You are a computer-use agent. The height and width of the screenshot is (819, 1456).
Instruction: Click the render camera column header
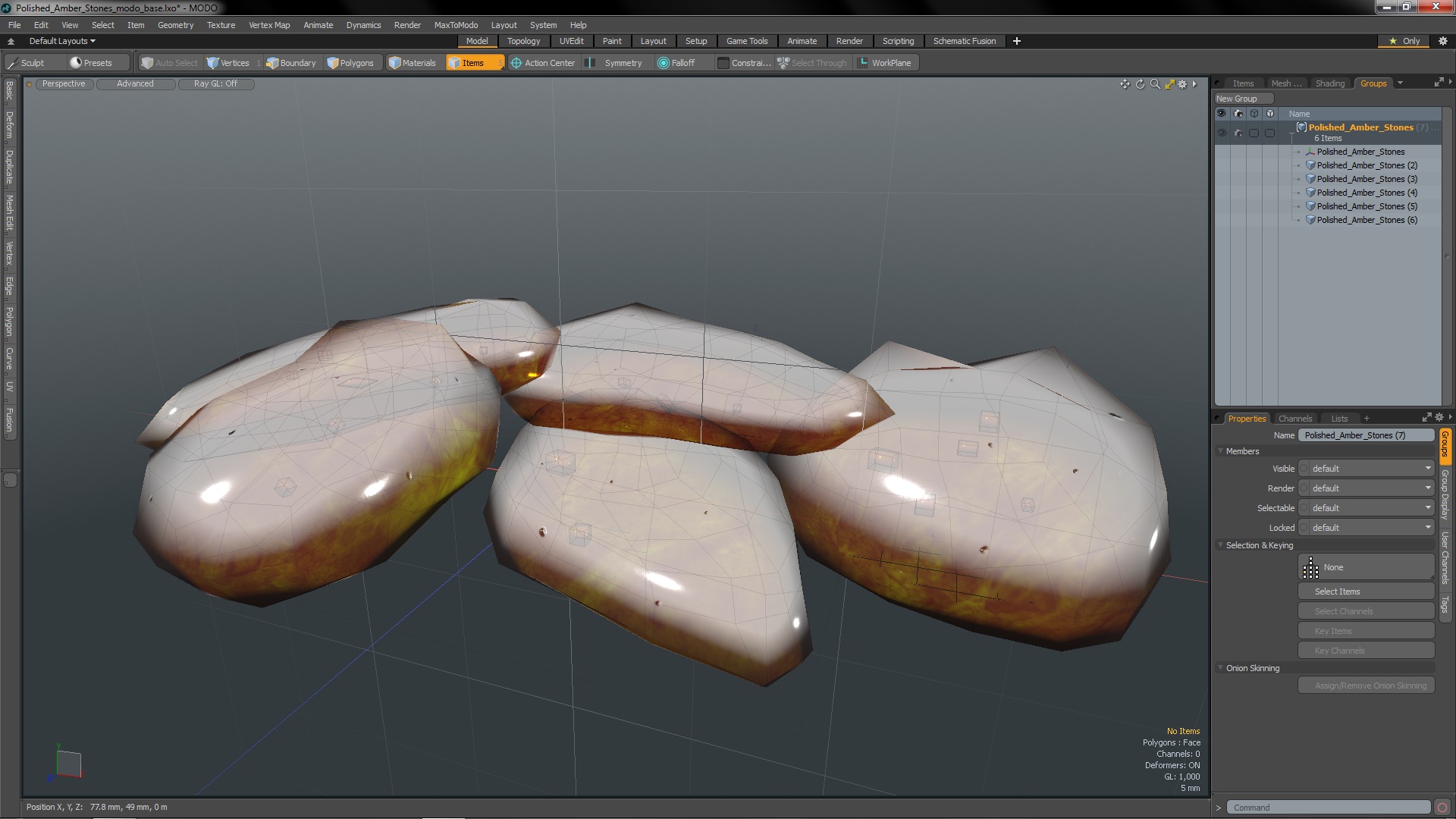point(1238,114)
